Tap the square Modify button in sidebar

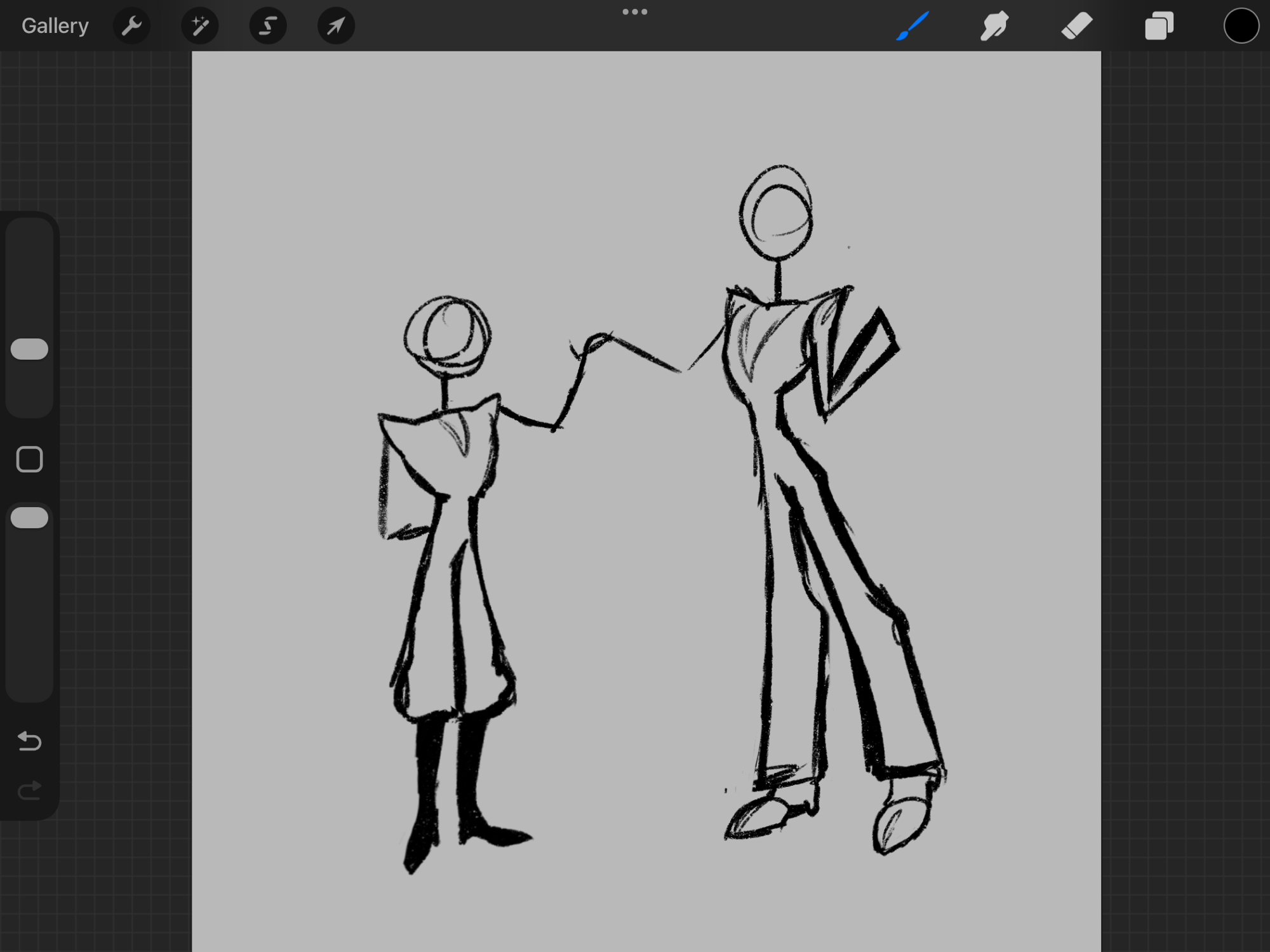(29, 459)
